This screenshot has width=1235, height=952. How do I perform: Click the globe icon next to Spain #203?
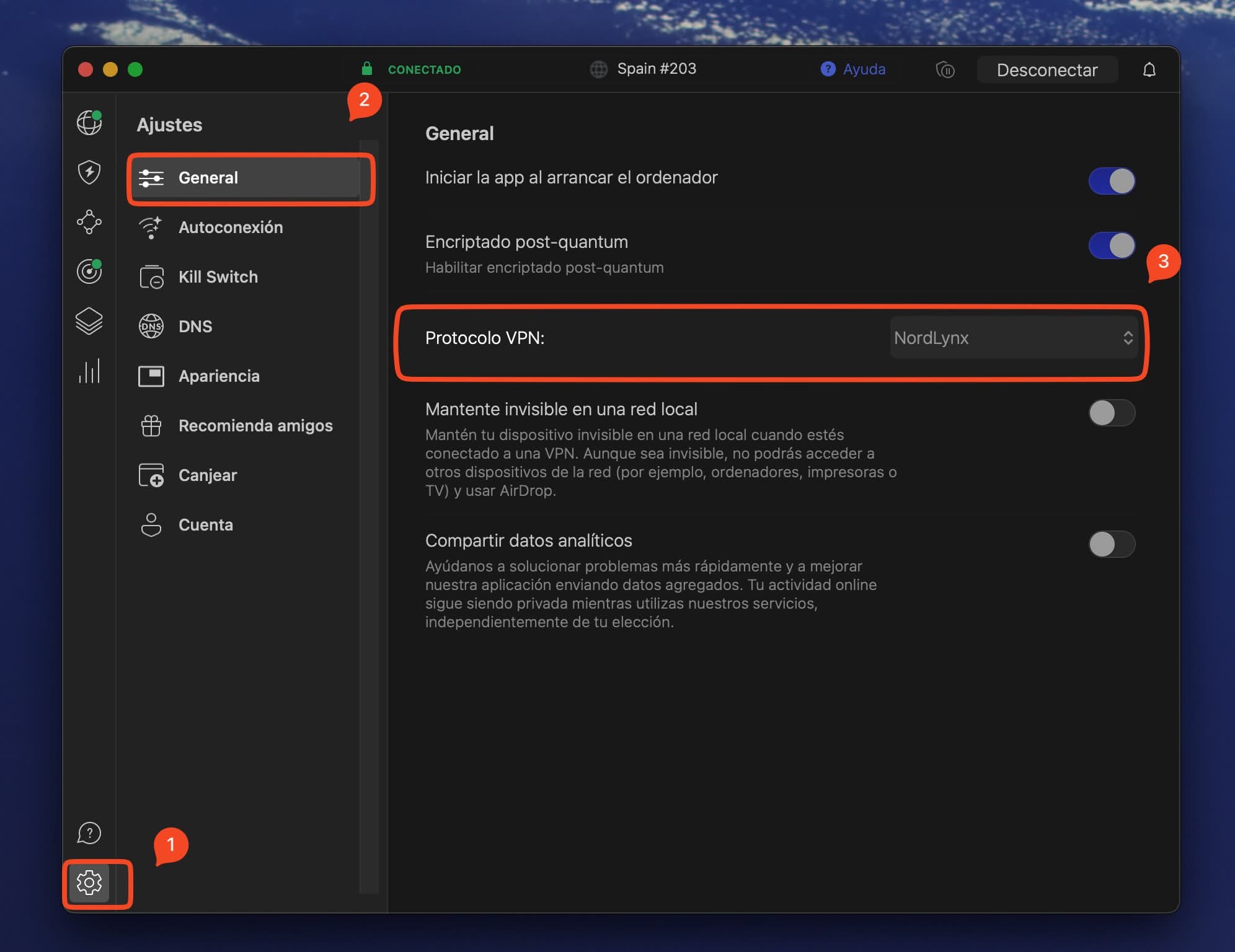pos(598,69)
